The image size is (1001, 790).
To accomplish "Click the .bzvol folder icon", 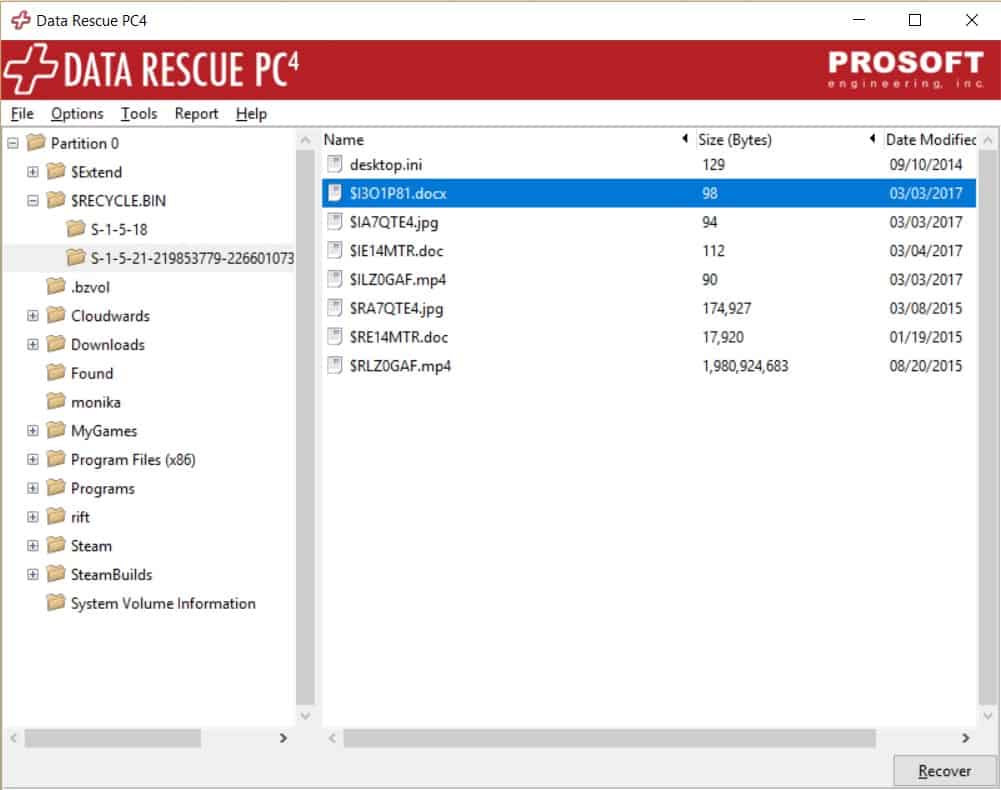I will coord(56,286).
